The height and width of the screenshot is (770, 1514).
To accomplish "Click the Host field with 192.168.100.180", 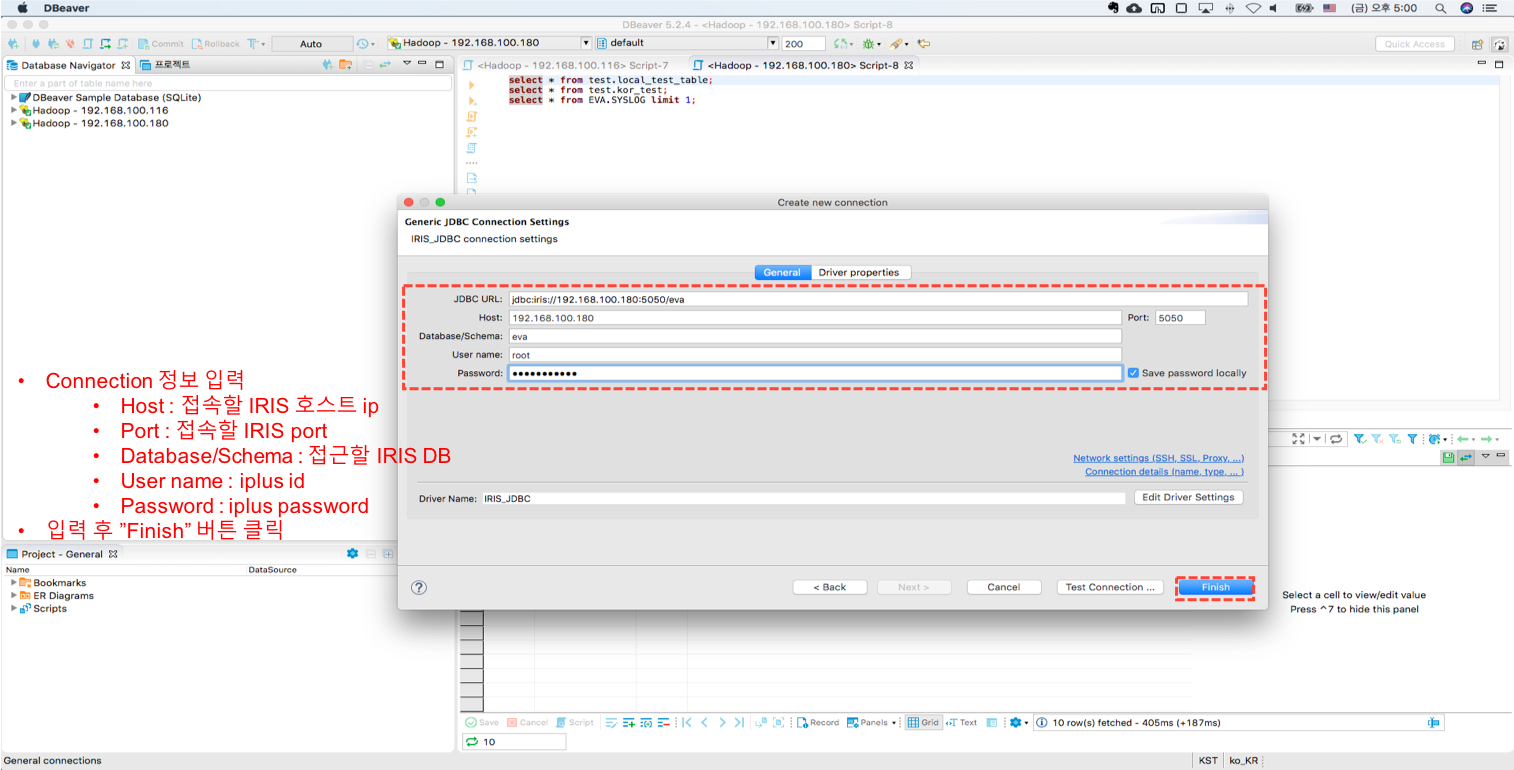I will 815,318.
